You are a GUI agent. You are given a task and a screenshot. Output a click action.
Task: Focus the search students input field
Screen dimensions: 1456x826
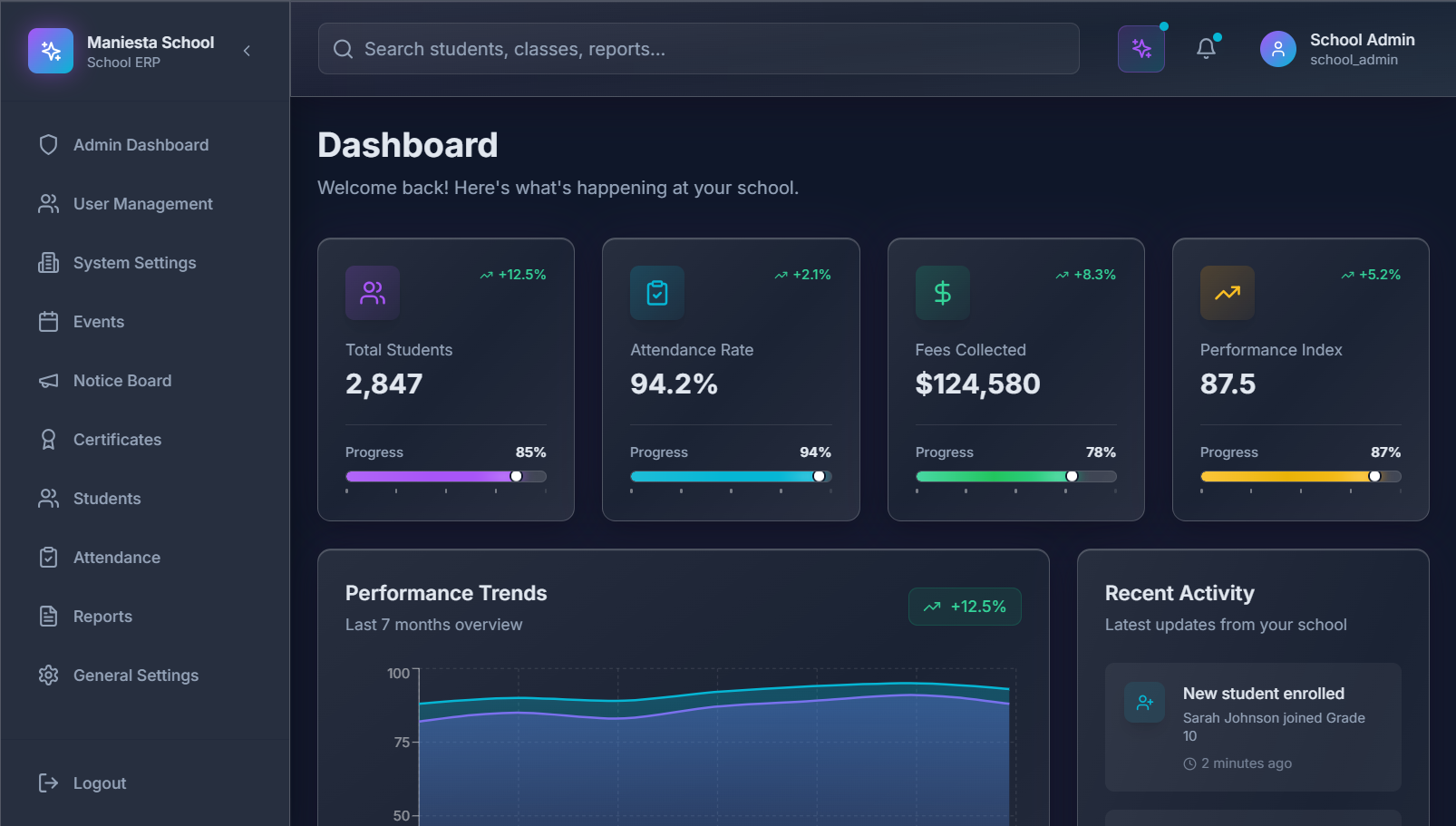pos(698,49)
